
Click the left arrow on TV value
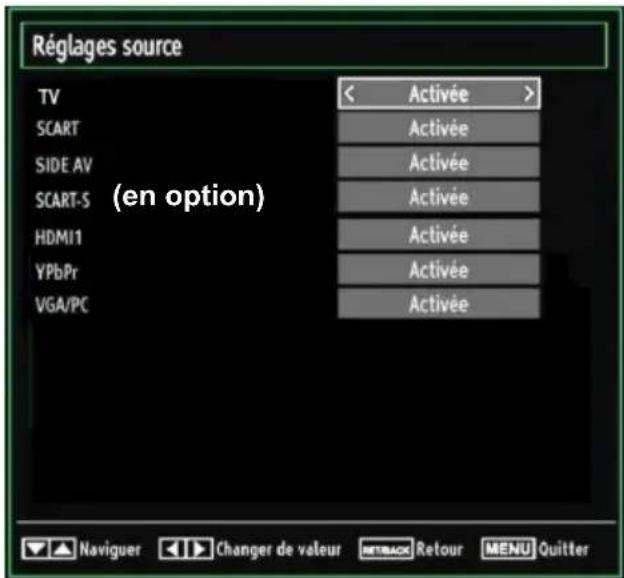click(349, 94)
